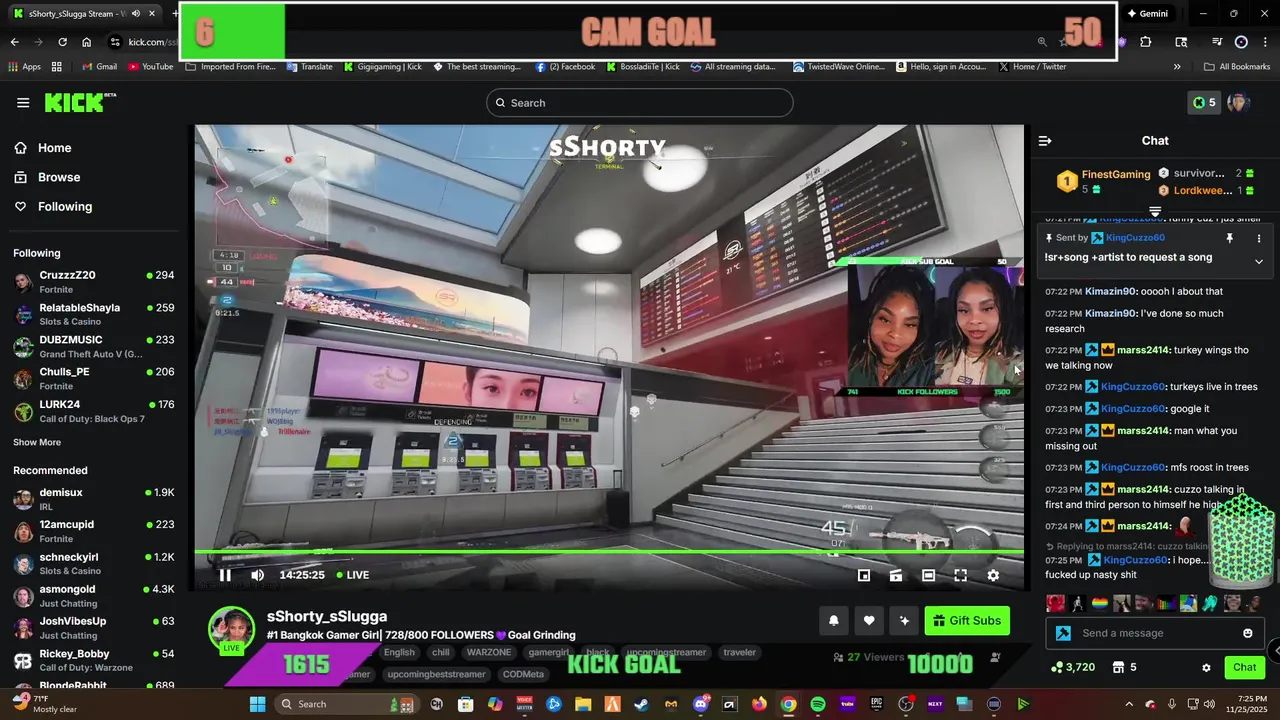Pause the live stream video
This screenshot has width=1280, height=720.
point(225,575)
